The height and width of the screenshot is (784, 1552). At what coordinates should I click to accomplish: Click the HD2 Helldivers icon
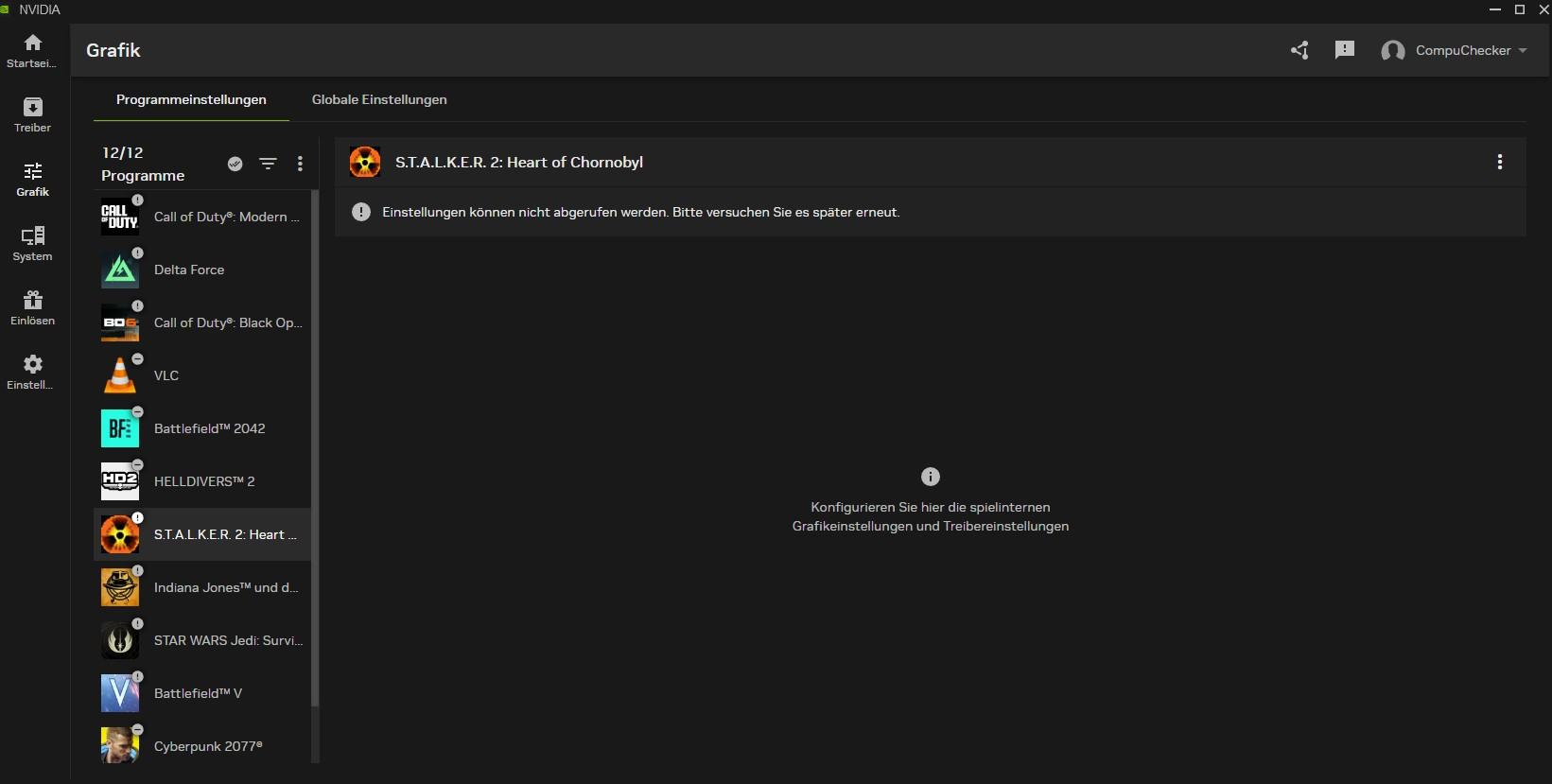[120, 481]
